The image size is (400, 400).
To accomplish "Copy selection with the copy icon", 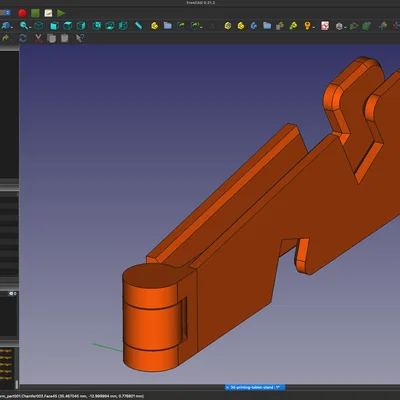I will [52, 38].
